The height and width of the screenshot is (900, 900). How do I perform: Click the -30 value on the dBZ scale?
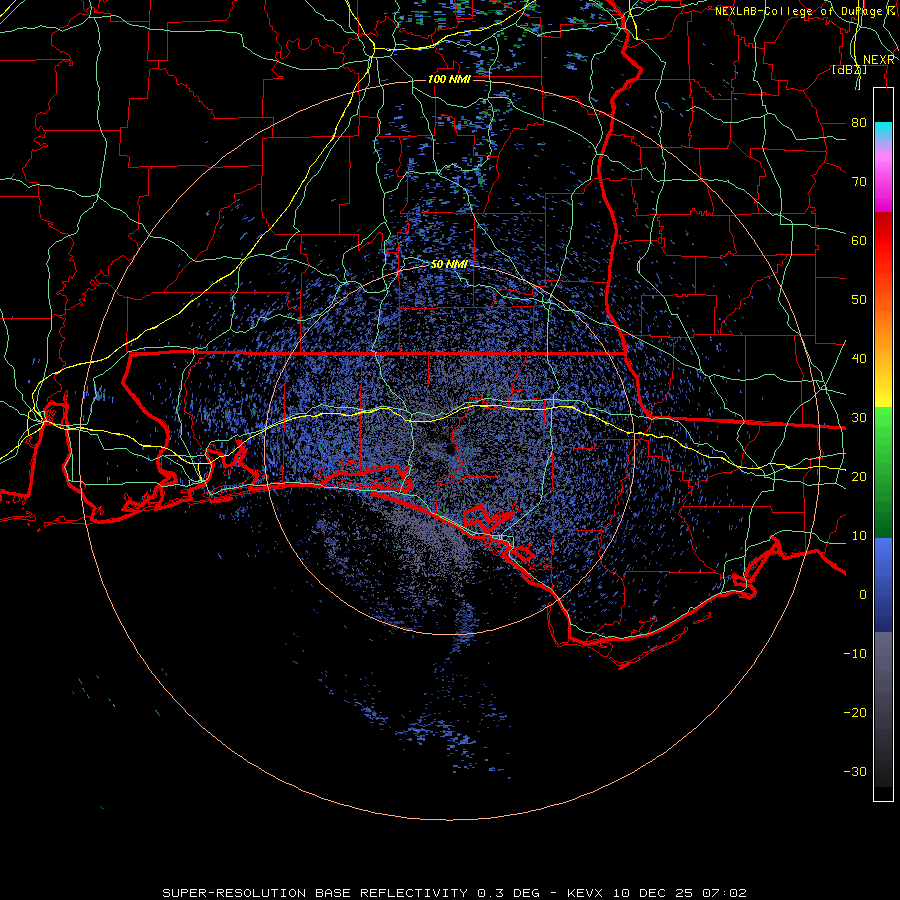[855, 772]
